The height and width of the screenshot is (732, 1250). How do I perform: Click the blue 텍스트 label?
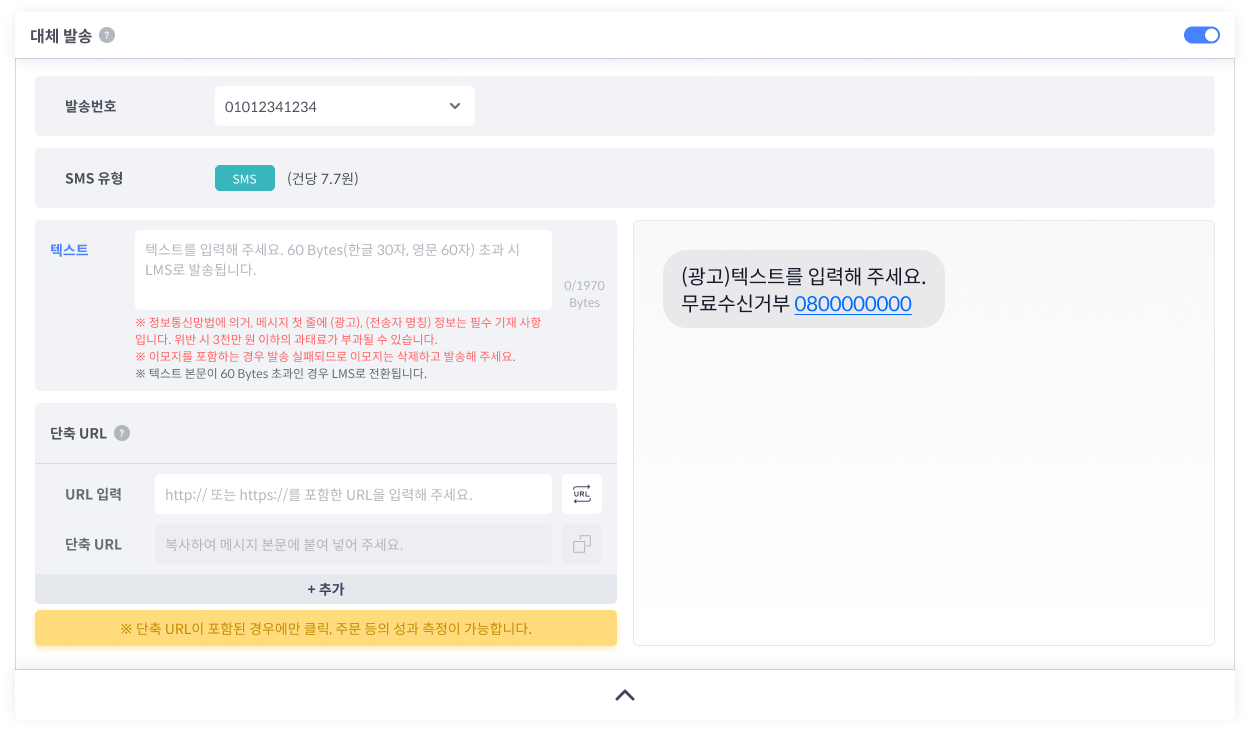tap(69, 250)
